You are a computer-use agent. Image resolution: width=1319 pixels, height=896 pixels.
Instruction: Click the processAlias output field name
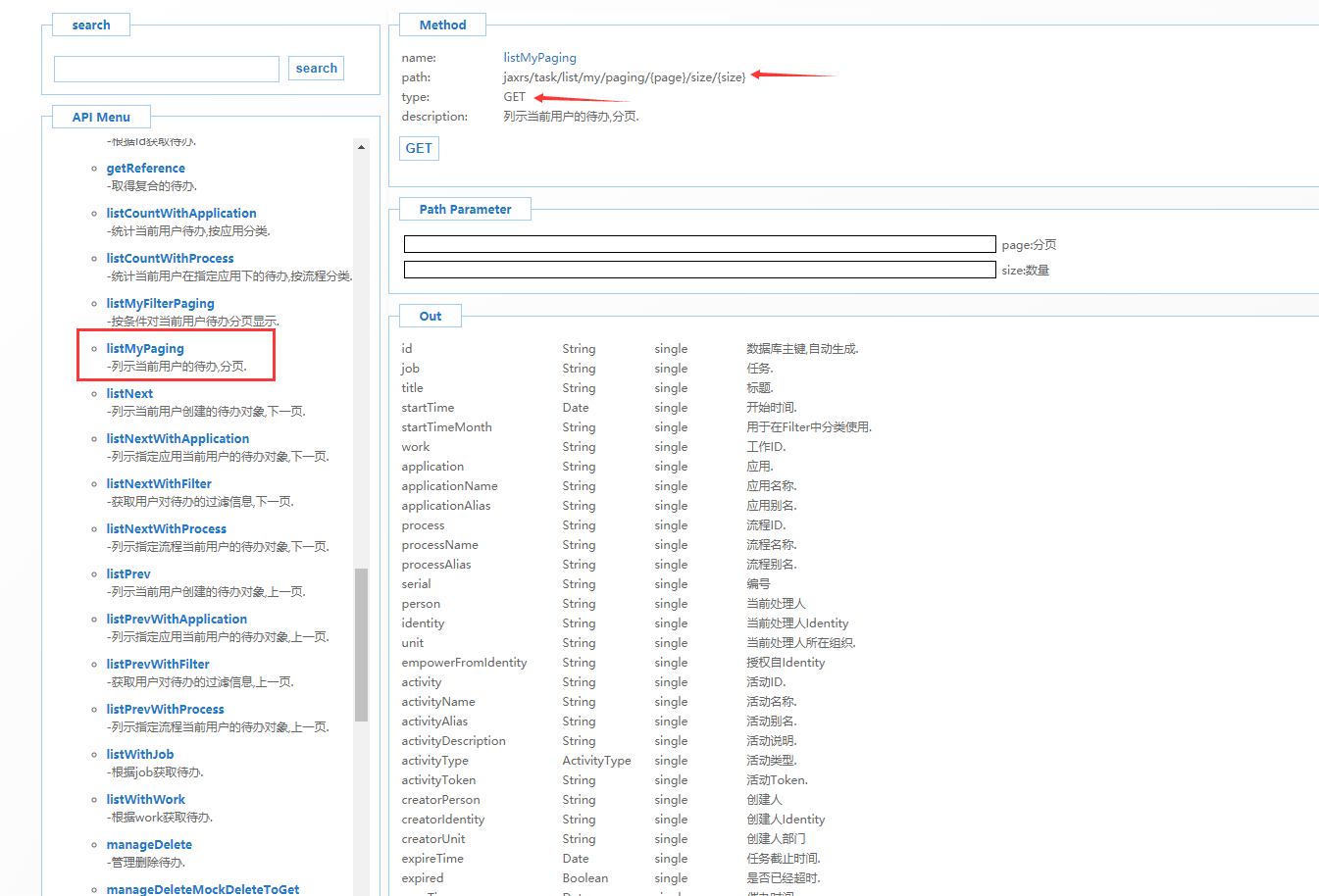pyautogui.click(x=436, y=565)
